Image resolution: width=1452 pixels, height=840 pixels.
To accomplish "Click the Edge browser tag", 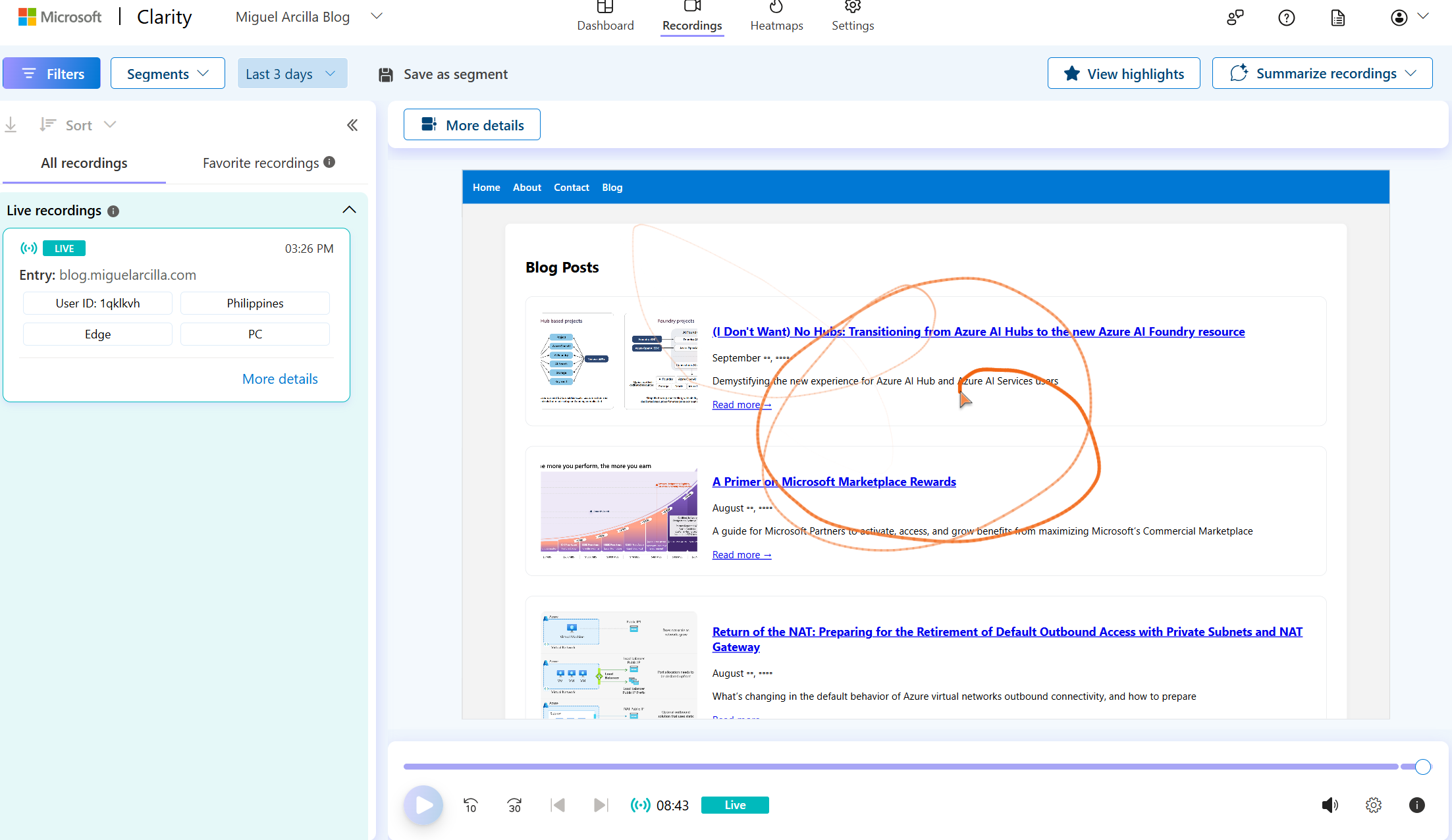I will point(97,334).
